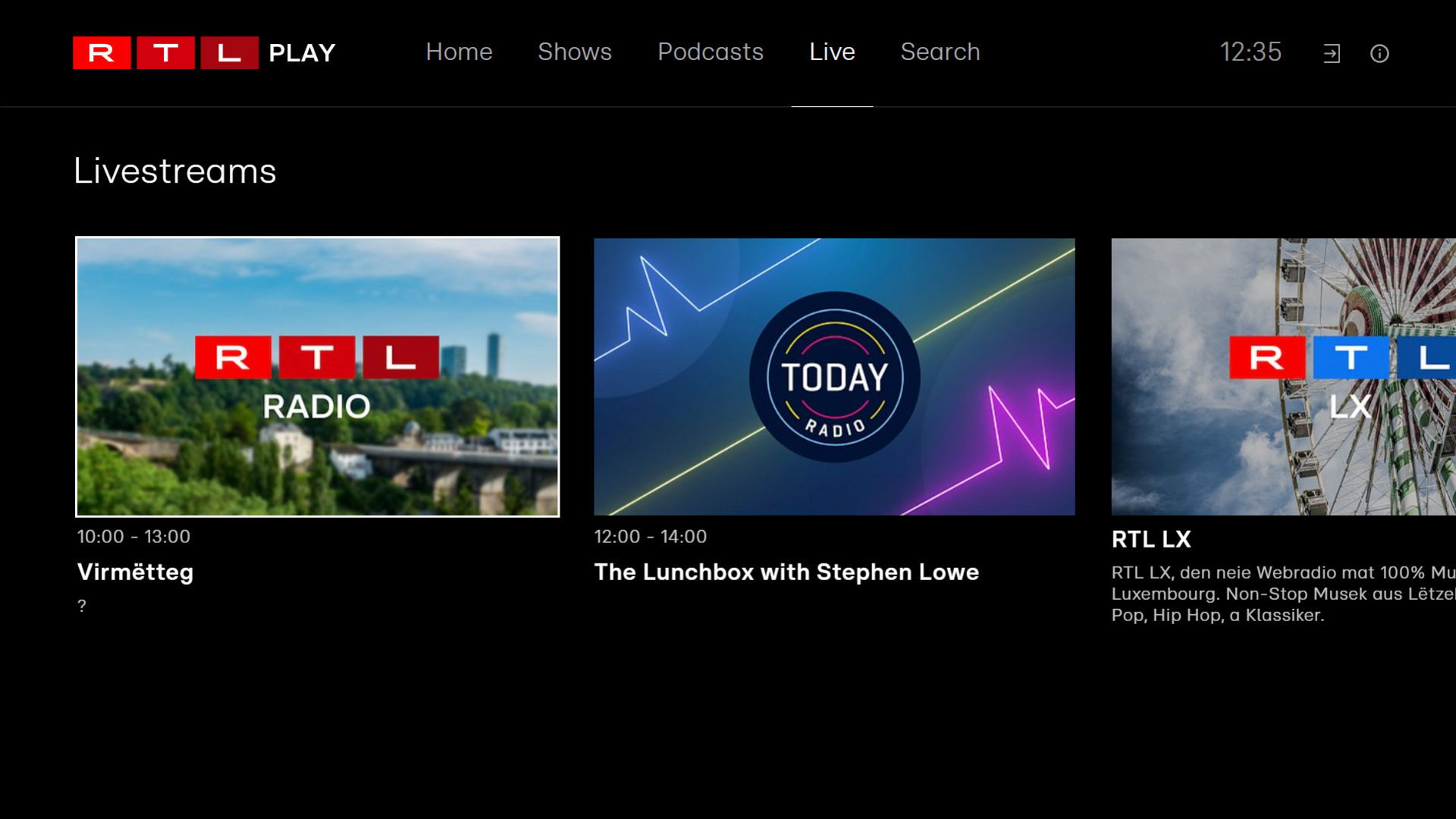
Task: Open the login icon in the header
Action: click(1332, 53)
